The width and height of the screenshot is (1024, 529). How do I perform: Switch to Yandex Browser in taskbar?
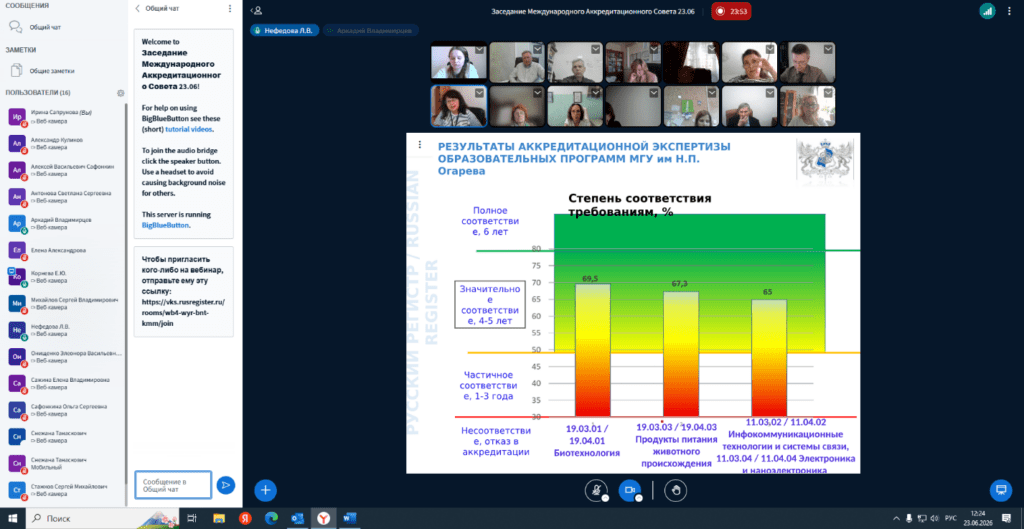pyautogui.click(x=323, y=519)
